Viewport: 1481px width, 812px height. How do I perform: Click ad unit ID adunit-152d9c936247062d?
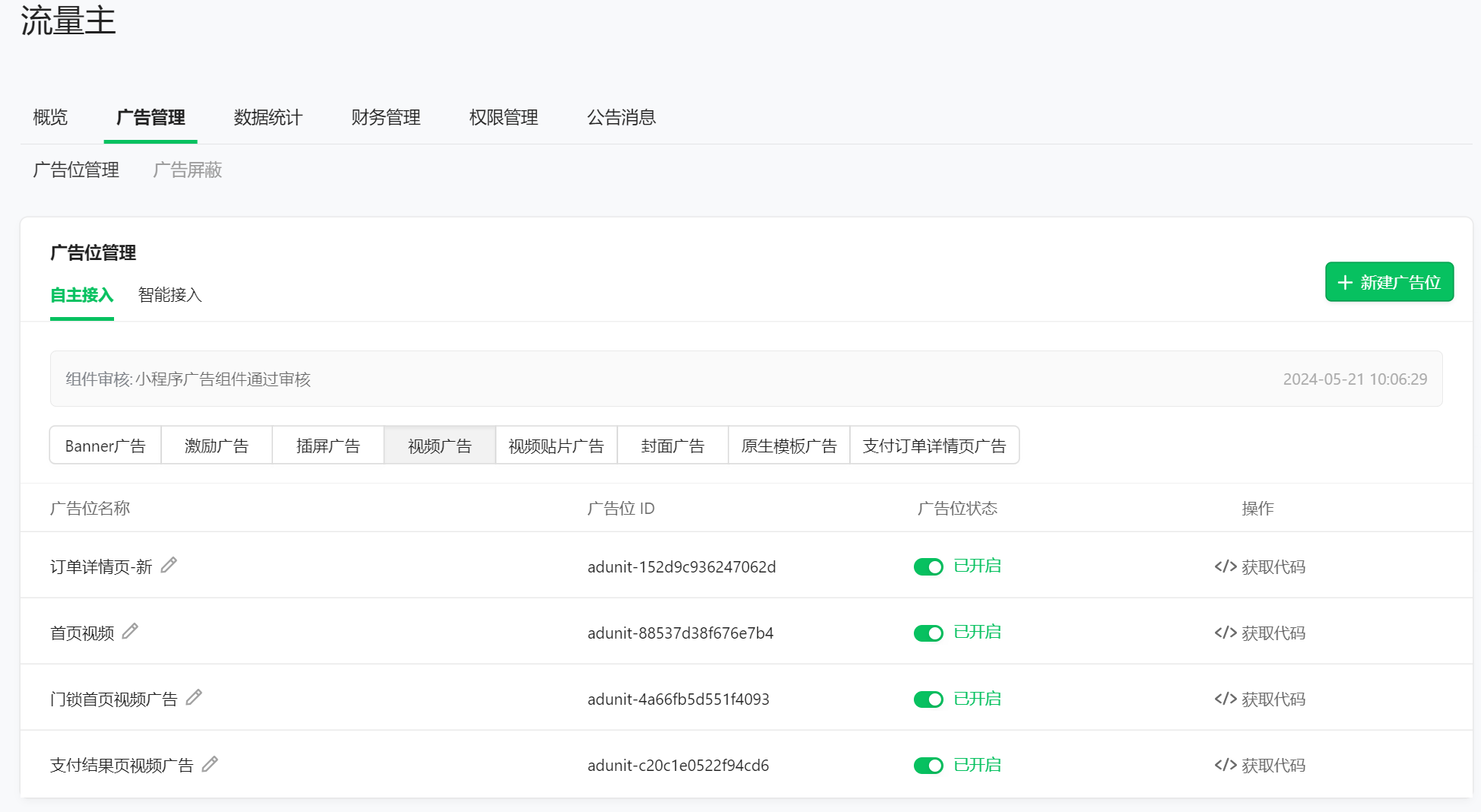click(681, 566)
